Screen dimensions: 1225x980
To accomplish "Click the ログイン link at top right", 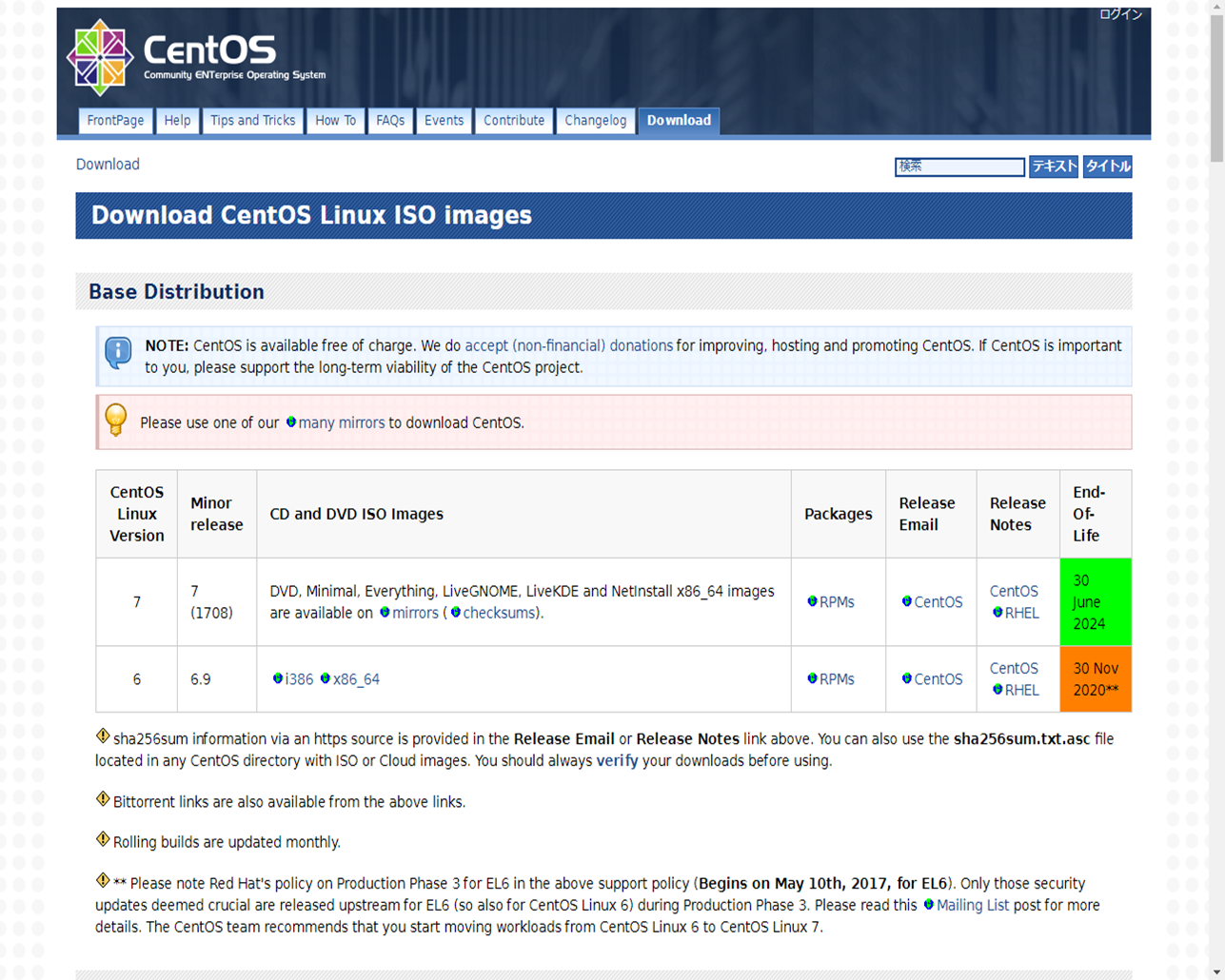I will tap(1122, 14).
